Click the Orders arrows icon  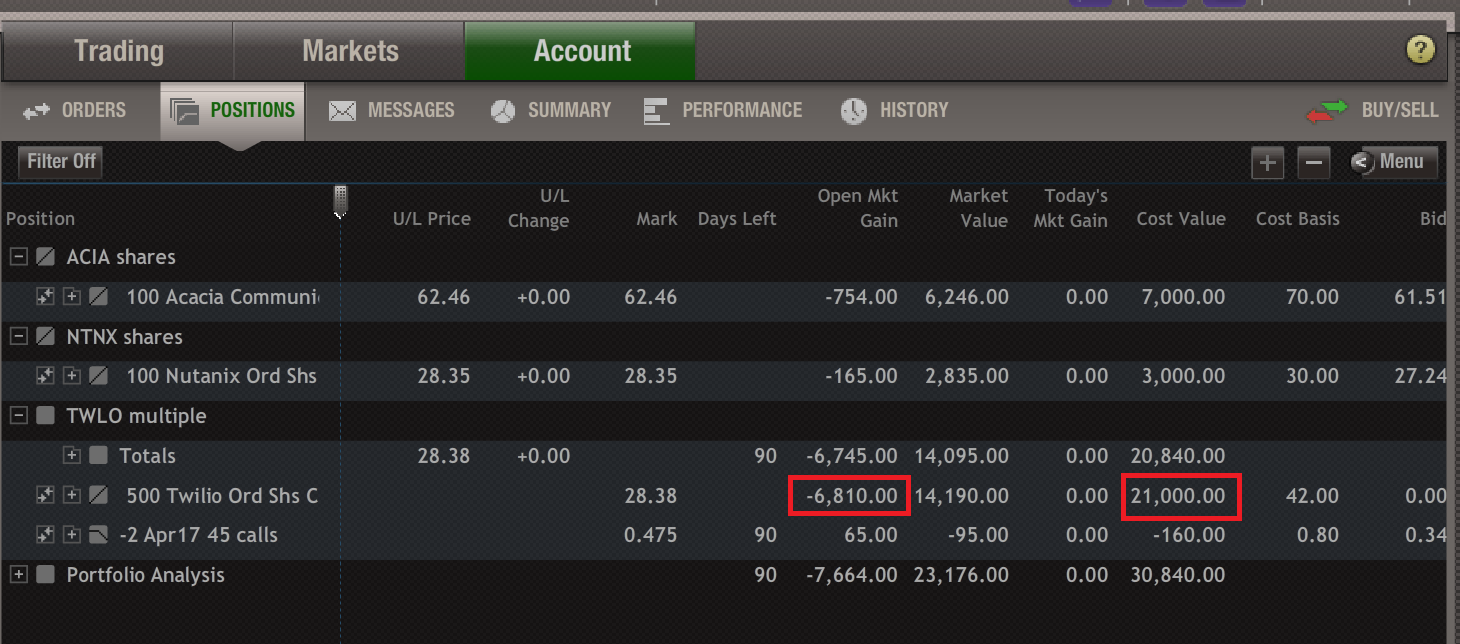(x=37, y=111)
